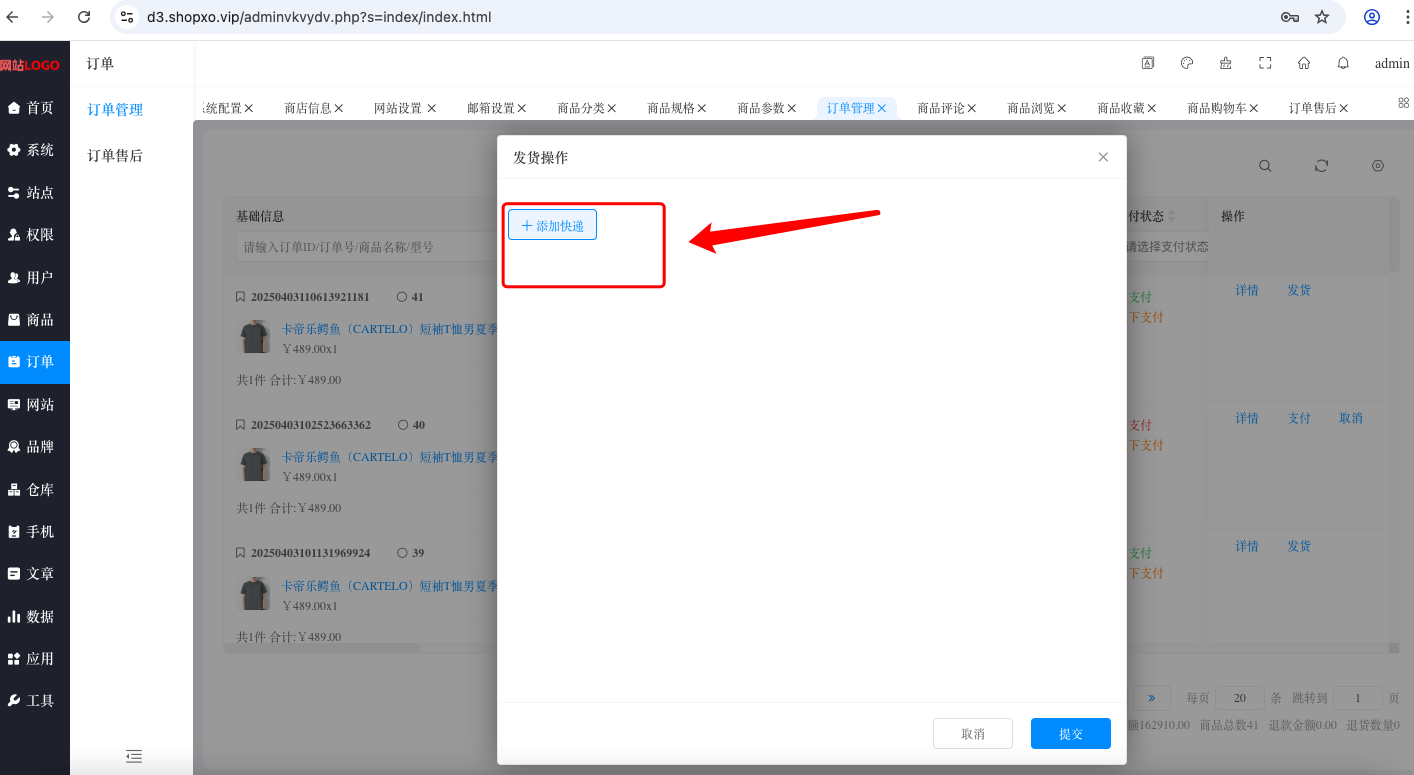1414x775 pixels.
Task: Cancel the shipping dialog with 取消
Action: tap(972, 733)
